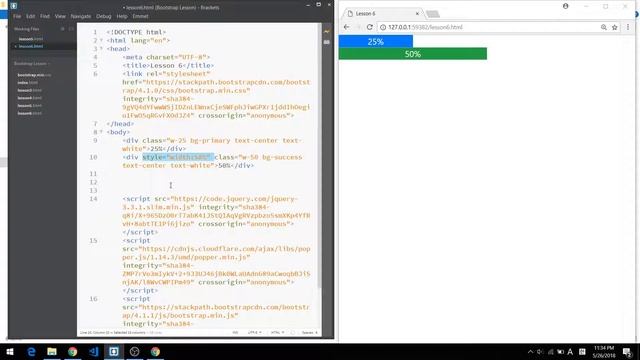This screenshot has width=640, height=360.
Task: Open bootstrap.min.css in project tree
Action: (34, 75)
